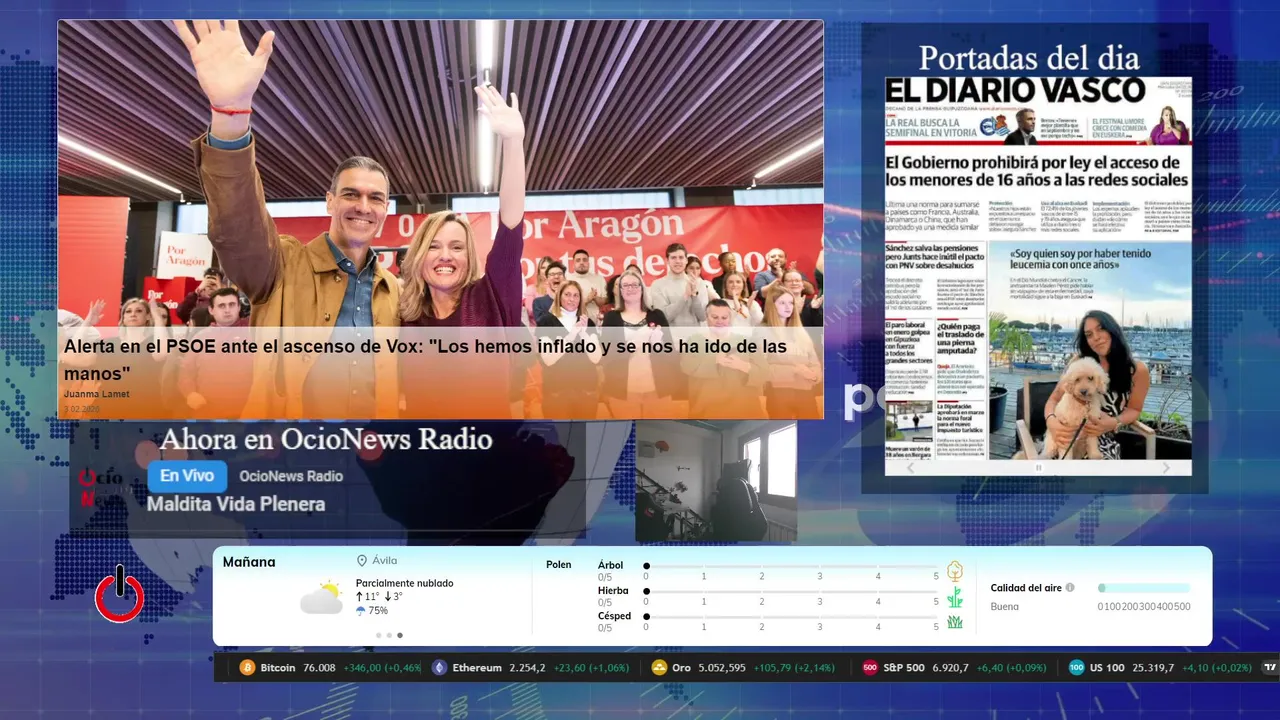Go to next newspaper cover with right arrow
Screen dimensions: 1280x720
point(1166,468)
